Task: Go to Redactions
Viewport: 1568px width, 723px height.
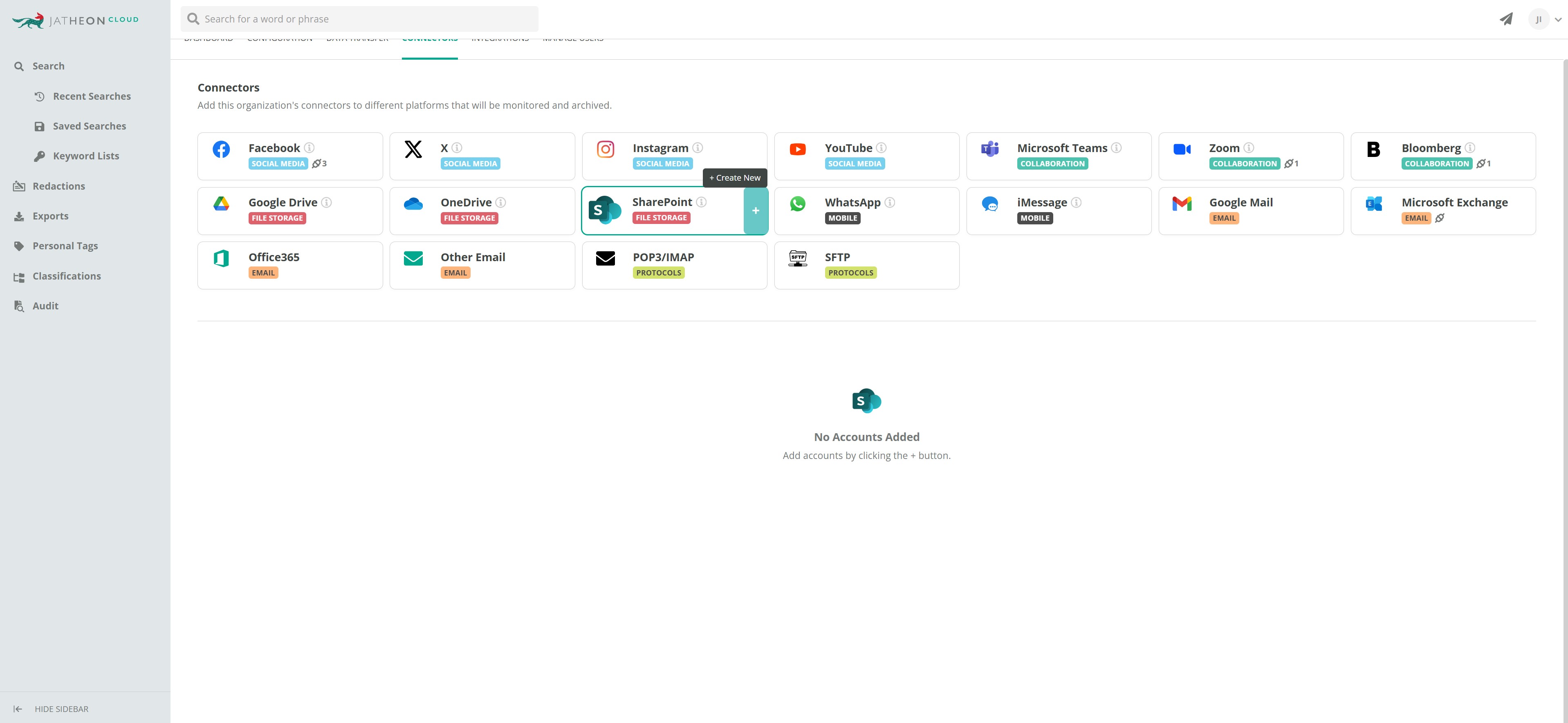Action: tap(58, 186)
